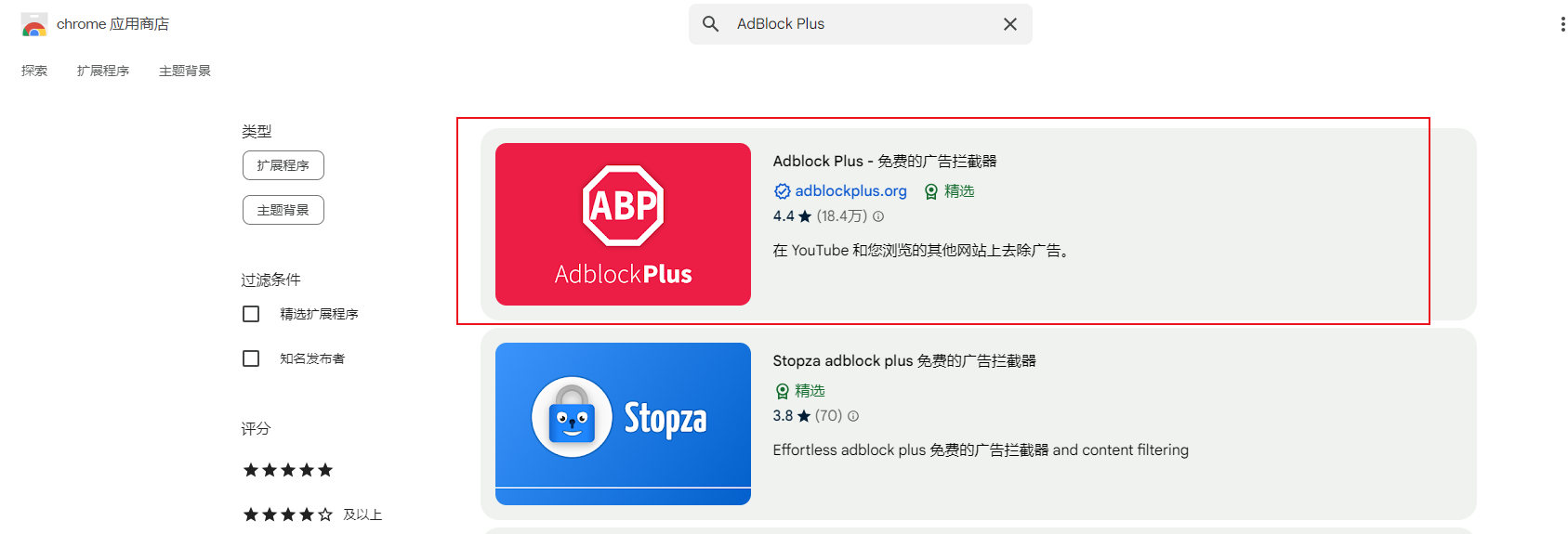Open the Adblock Plus red thumbnail
This screenshot has height=534, width=1568.
(623, 224)
